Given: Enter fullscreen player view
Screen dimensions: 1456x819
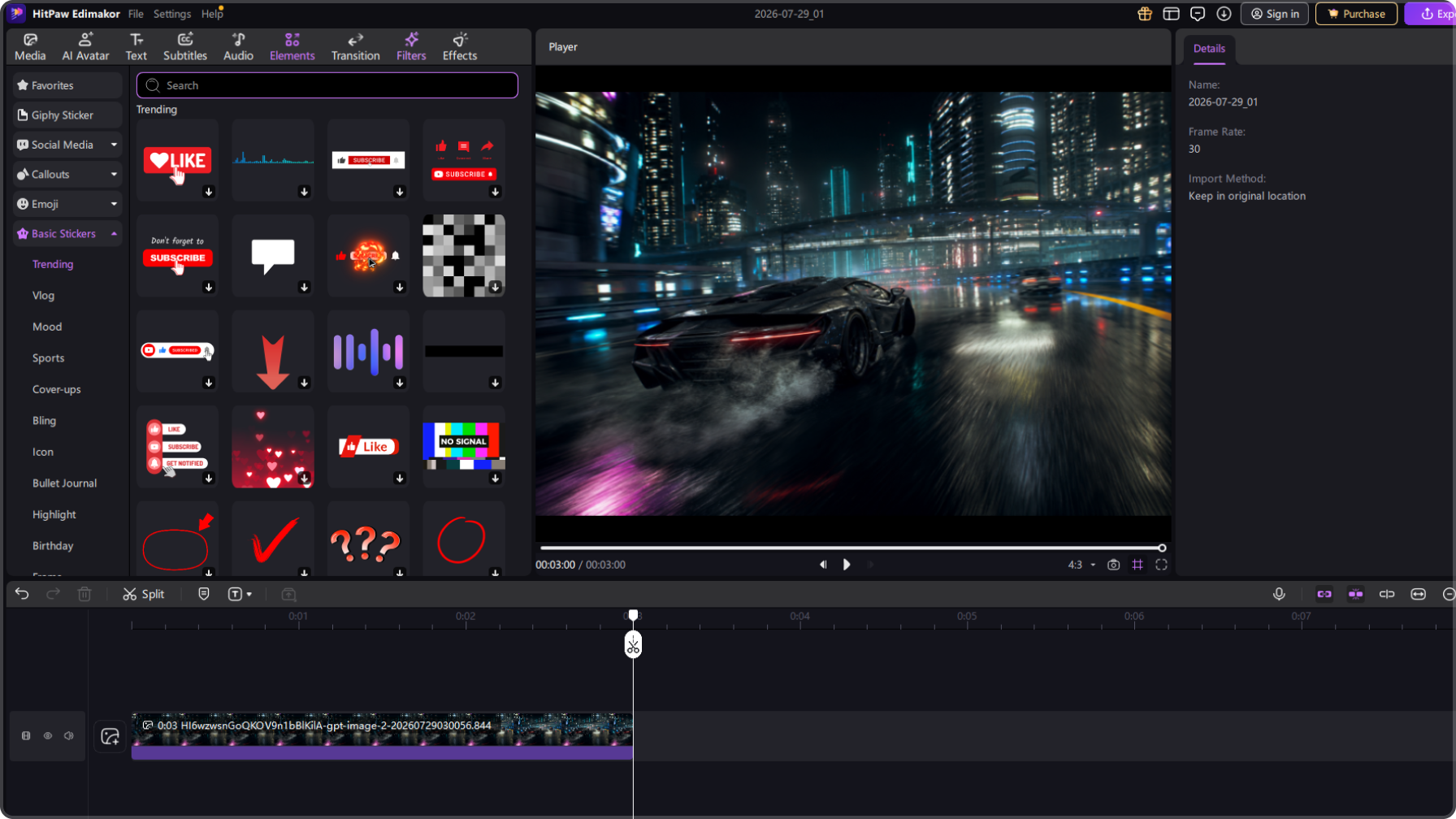Looking at the screenshot, I should 1162,565.
